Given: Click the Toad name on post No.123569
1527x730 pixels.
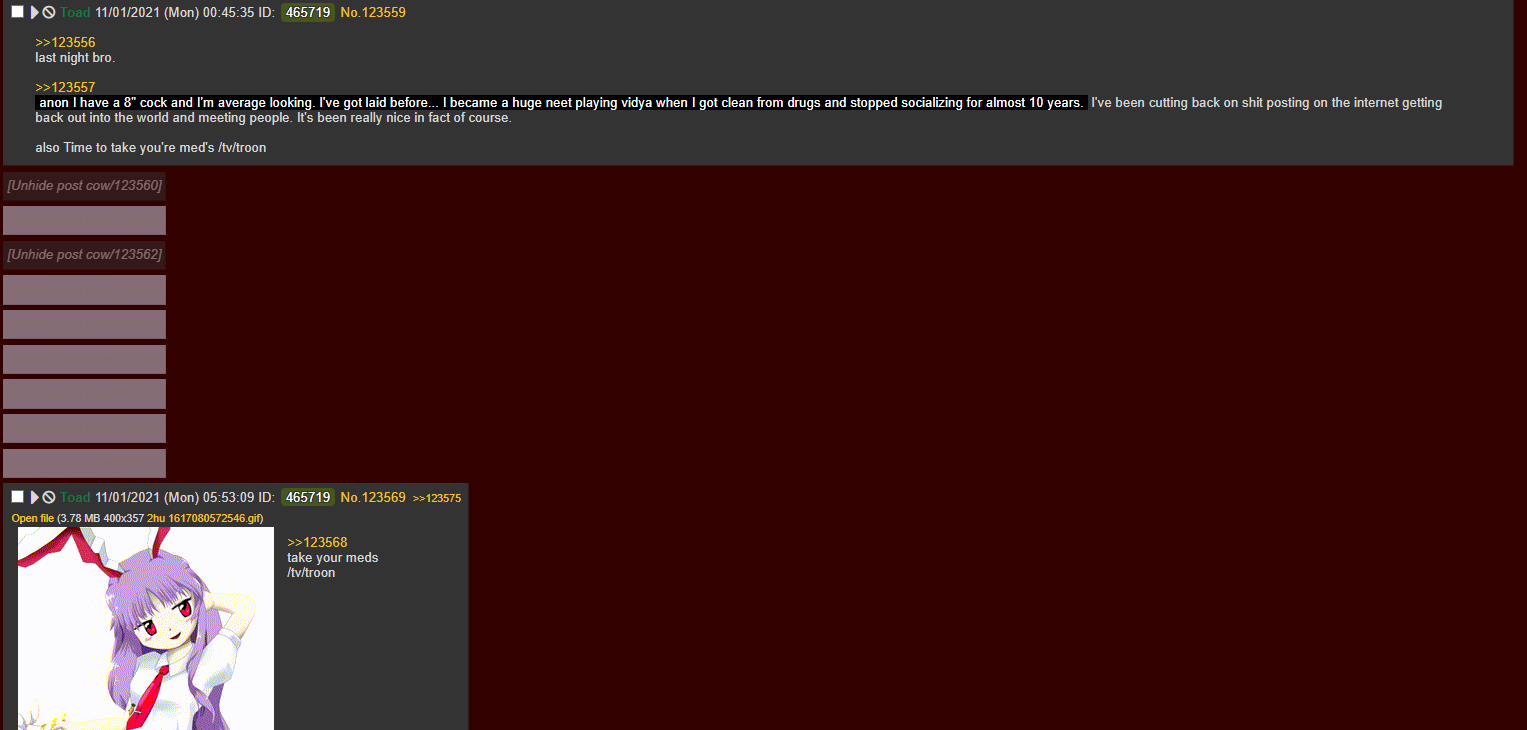Looking at the screenshot, I should [75, 497].
